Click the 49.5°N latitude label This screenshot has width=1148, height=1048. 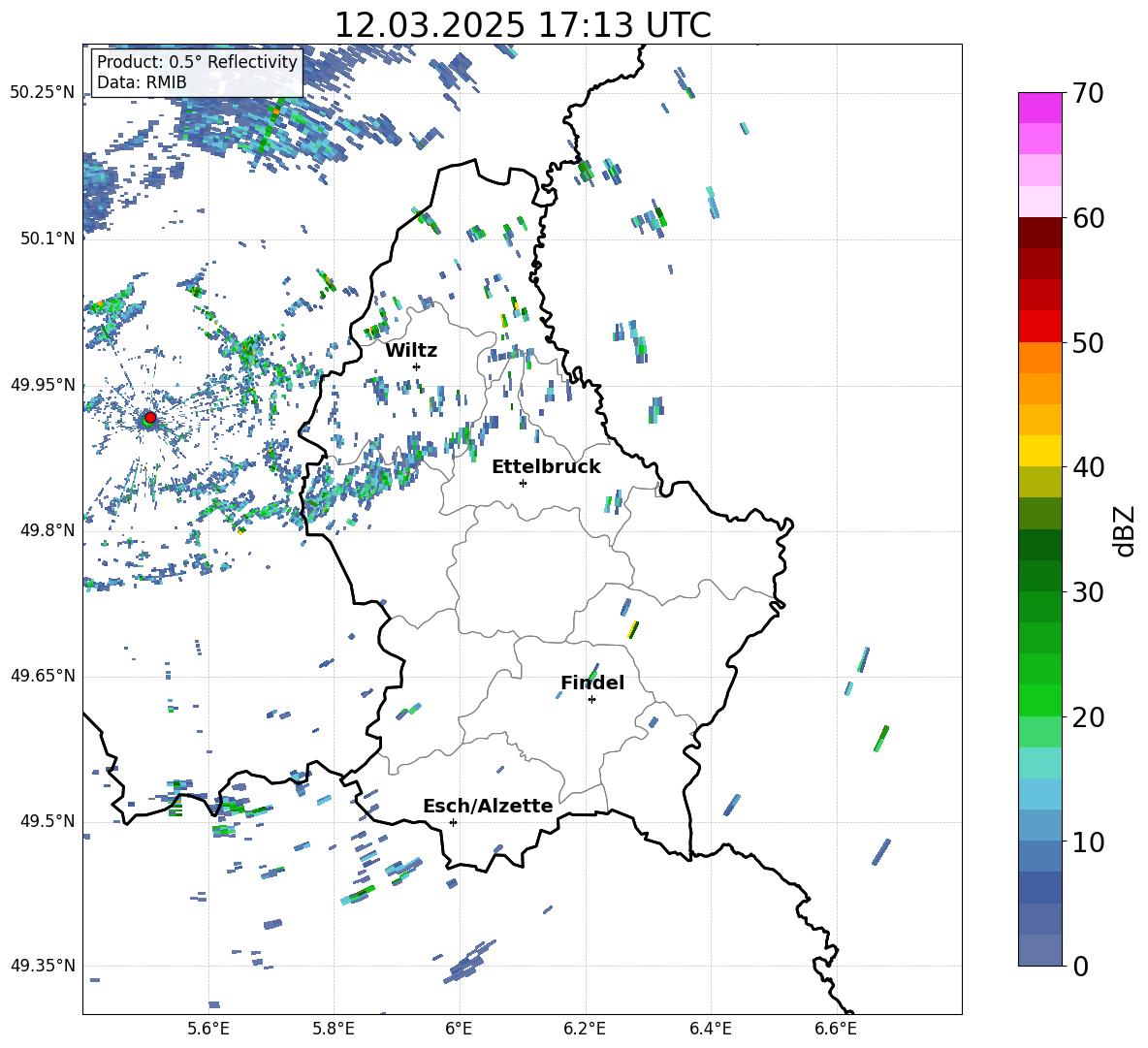pos(48,821)
